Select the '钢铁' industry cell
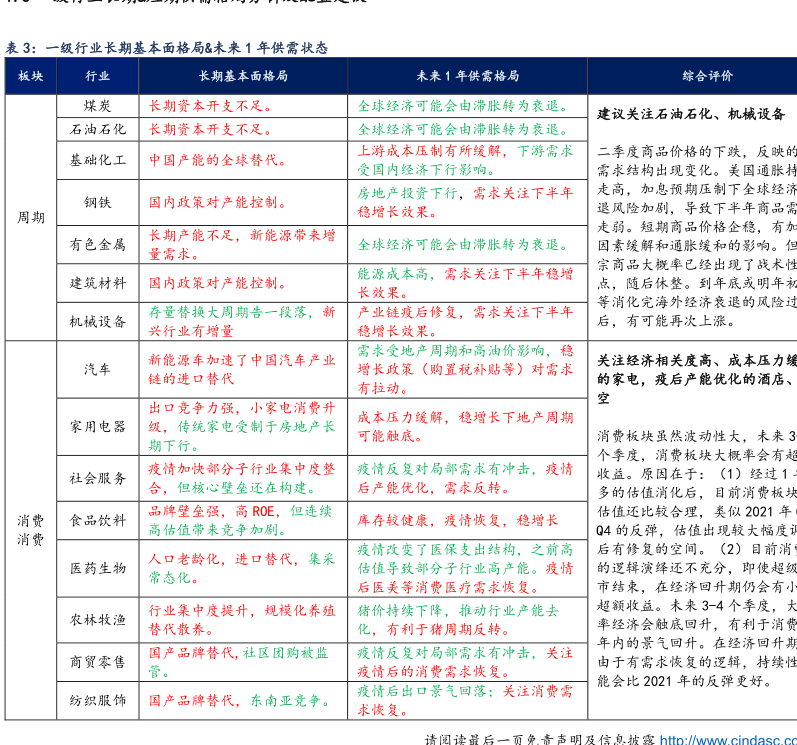The height and width of the screenshot is (745, 797). pos(98,202)
